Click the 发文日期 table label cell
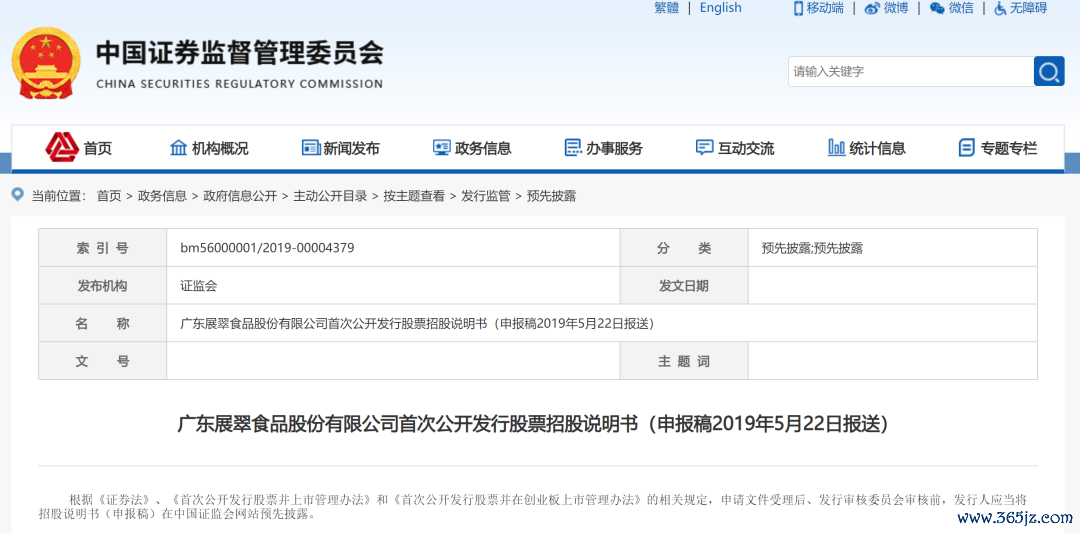 684,286
